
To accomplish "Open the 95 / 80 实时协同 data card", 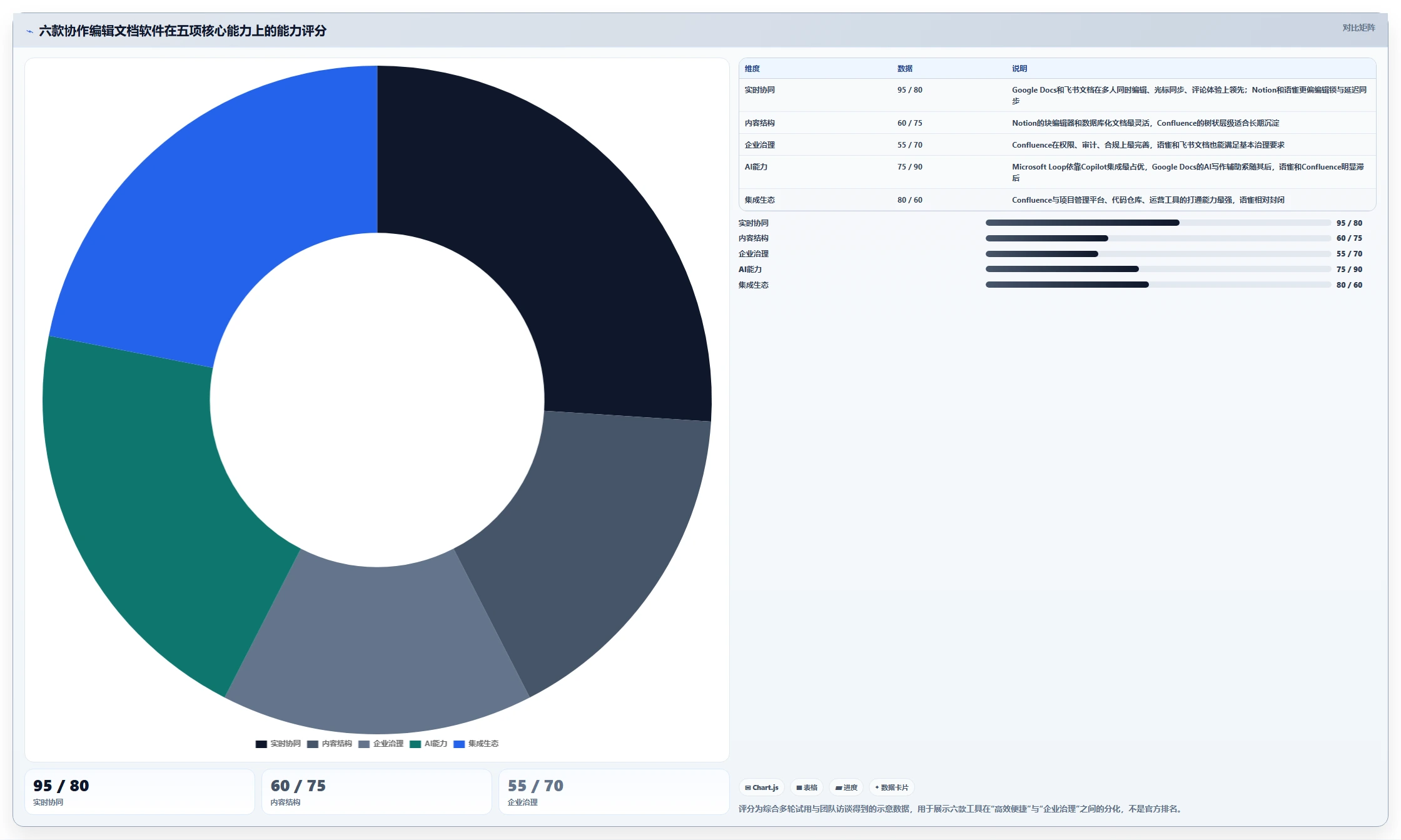I will click(x=139, y=792).
